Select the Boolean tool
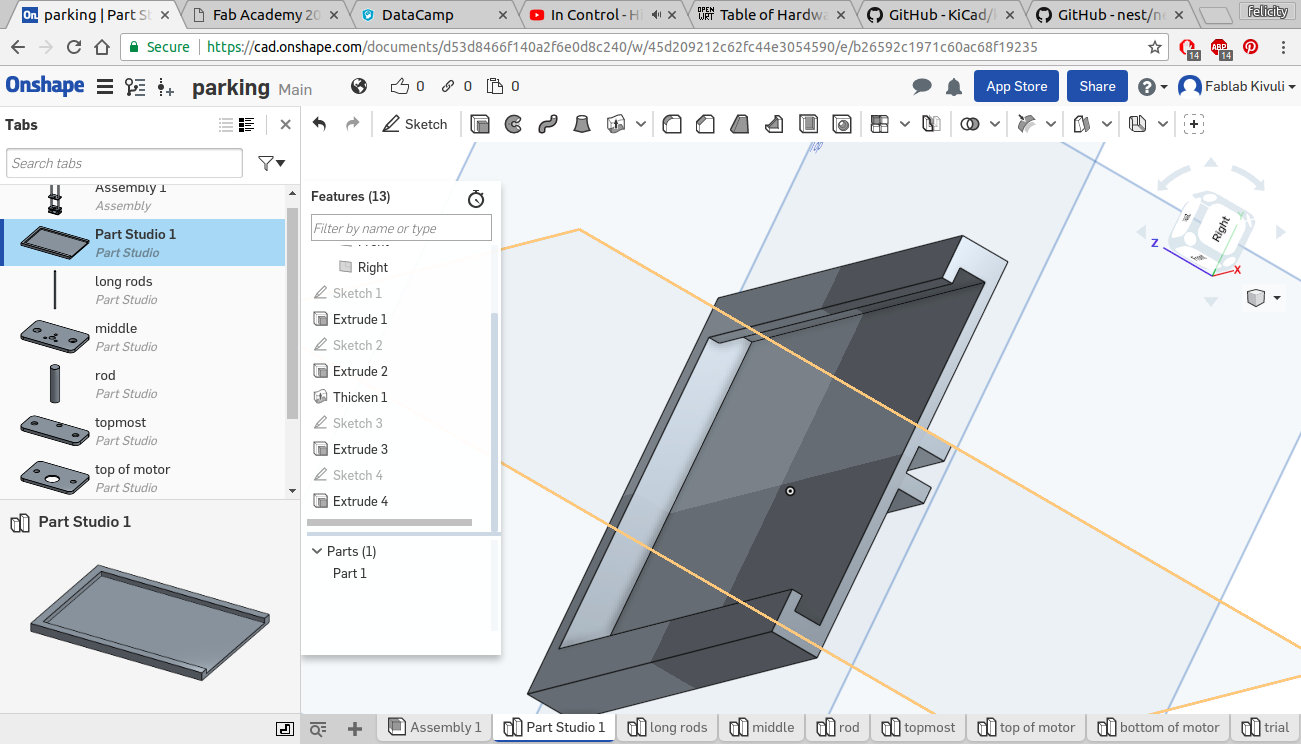Image resolution: width=1301 pixels, height=744 pixels. click(x=969, y=124)
